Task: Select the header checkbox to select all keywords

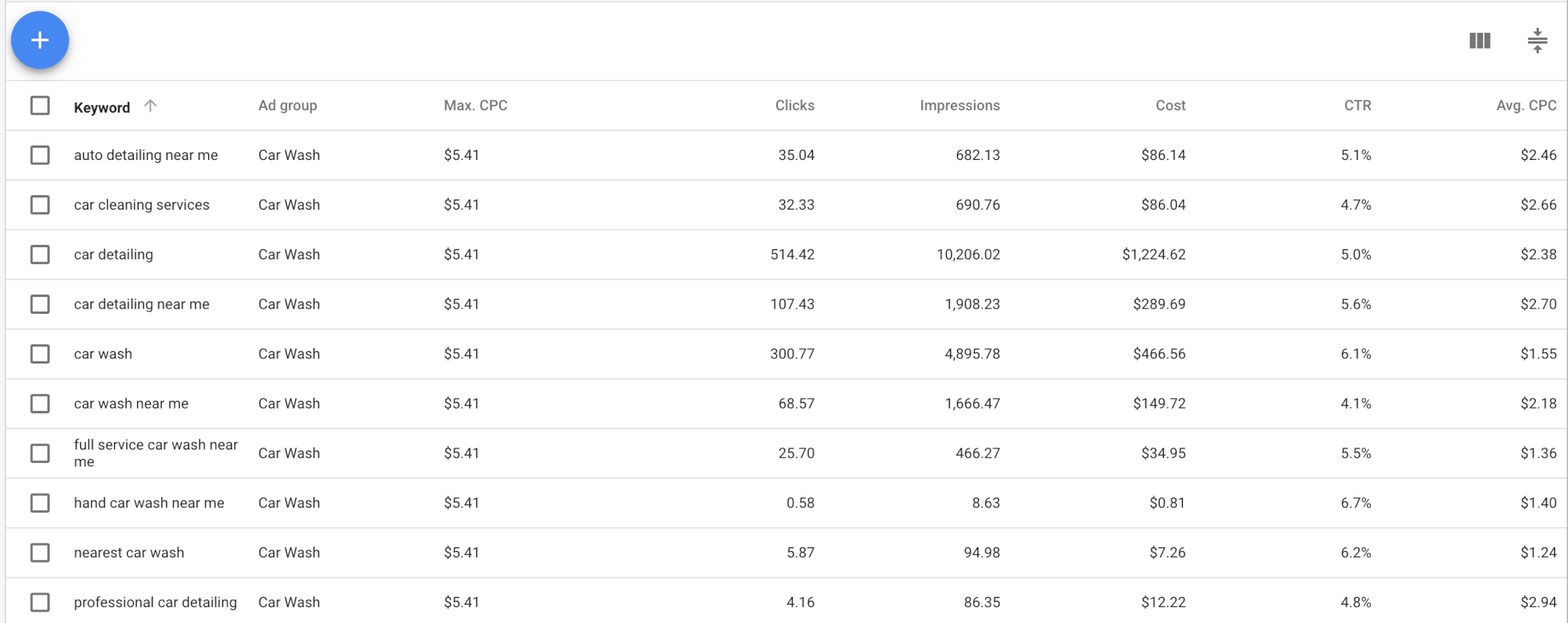Action: point(40,106)
